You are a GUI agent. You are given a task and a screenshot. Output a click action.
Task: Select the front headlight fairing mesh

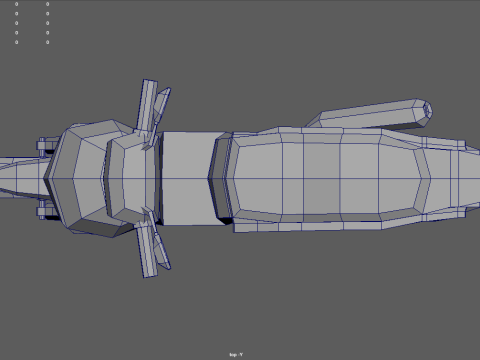coord(77,178)
